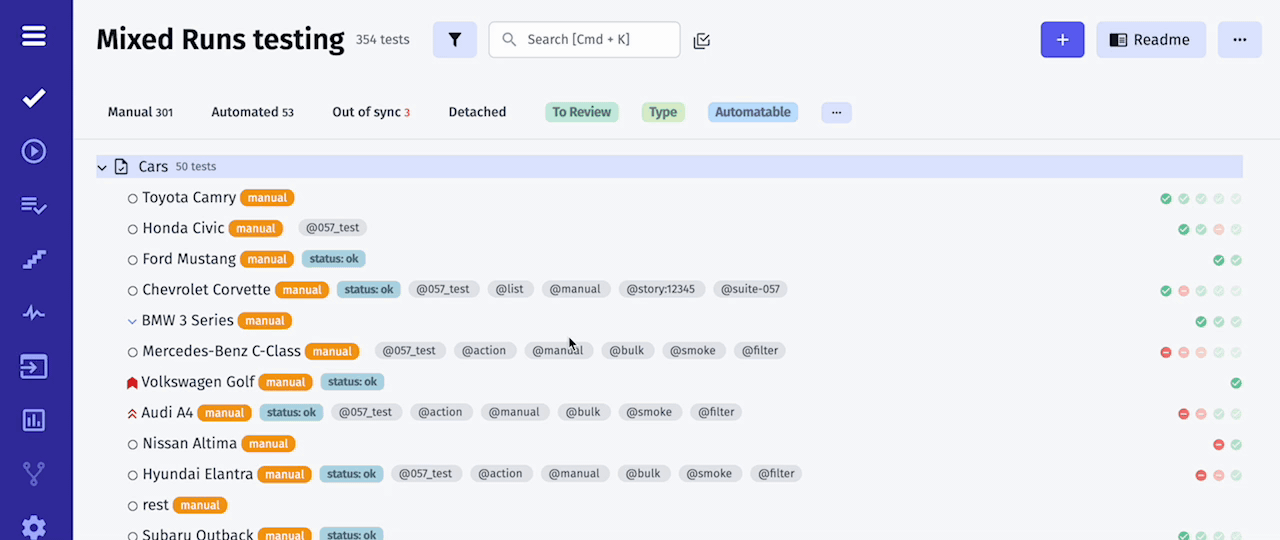Click the red double-chevron icon on Audi A4

(x=132, y=413)
